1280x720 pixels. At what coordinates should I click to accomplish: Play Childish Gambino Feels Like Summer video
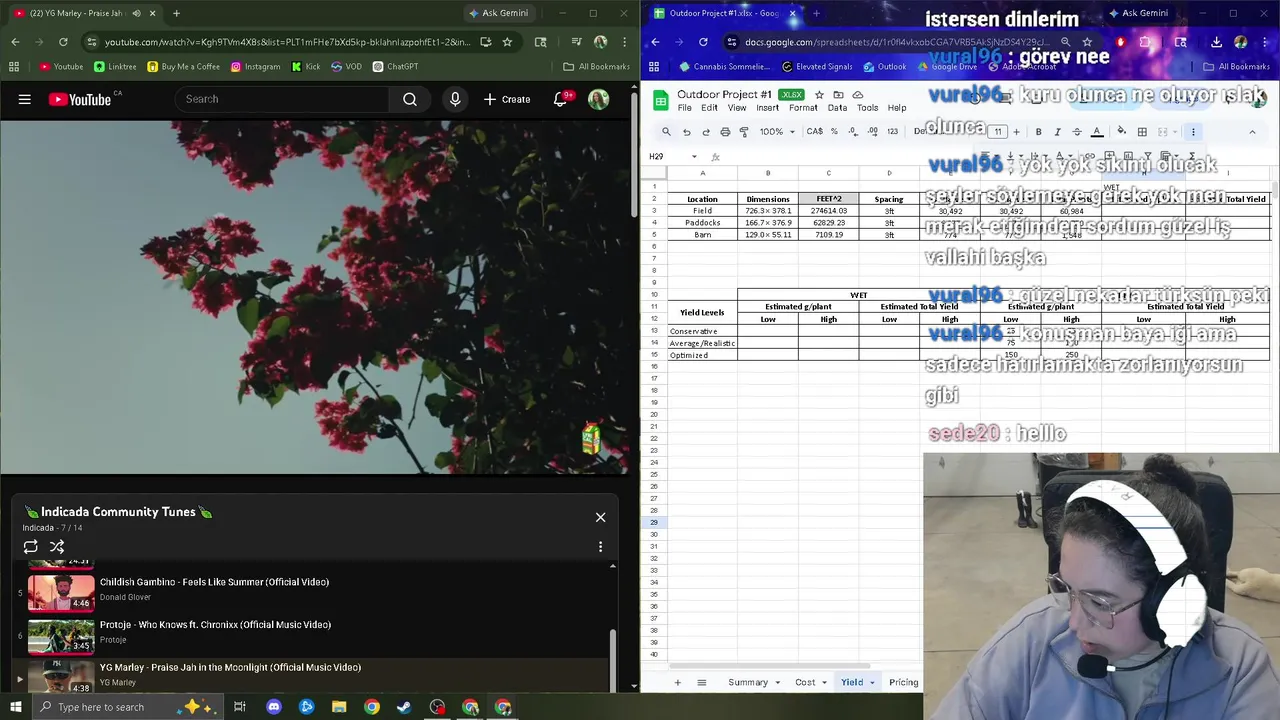click(x=214, y=582)
